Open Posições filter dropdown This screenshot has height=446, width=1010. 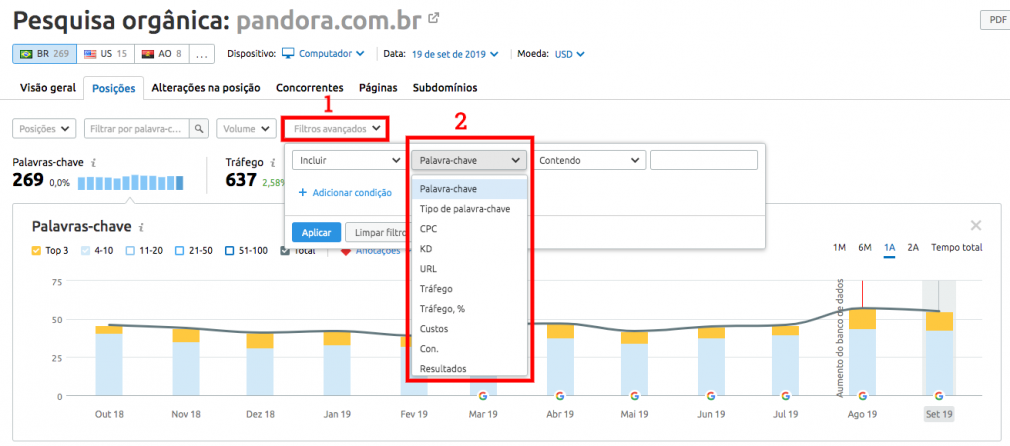(x=44, y=129)
